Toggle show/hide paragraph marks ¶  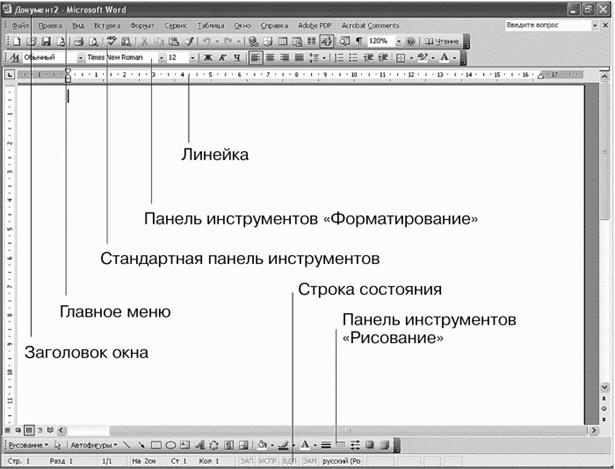(358, 41)
